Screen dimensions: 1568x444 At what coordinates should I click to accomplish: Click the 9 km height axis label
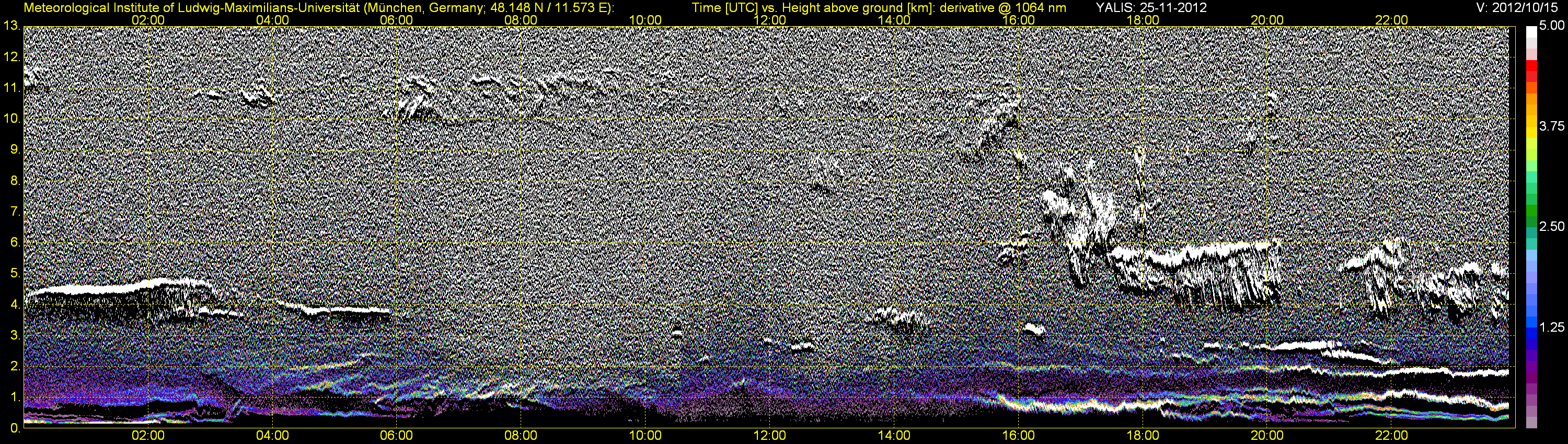15,149
